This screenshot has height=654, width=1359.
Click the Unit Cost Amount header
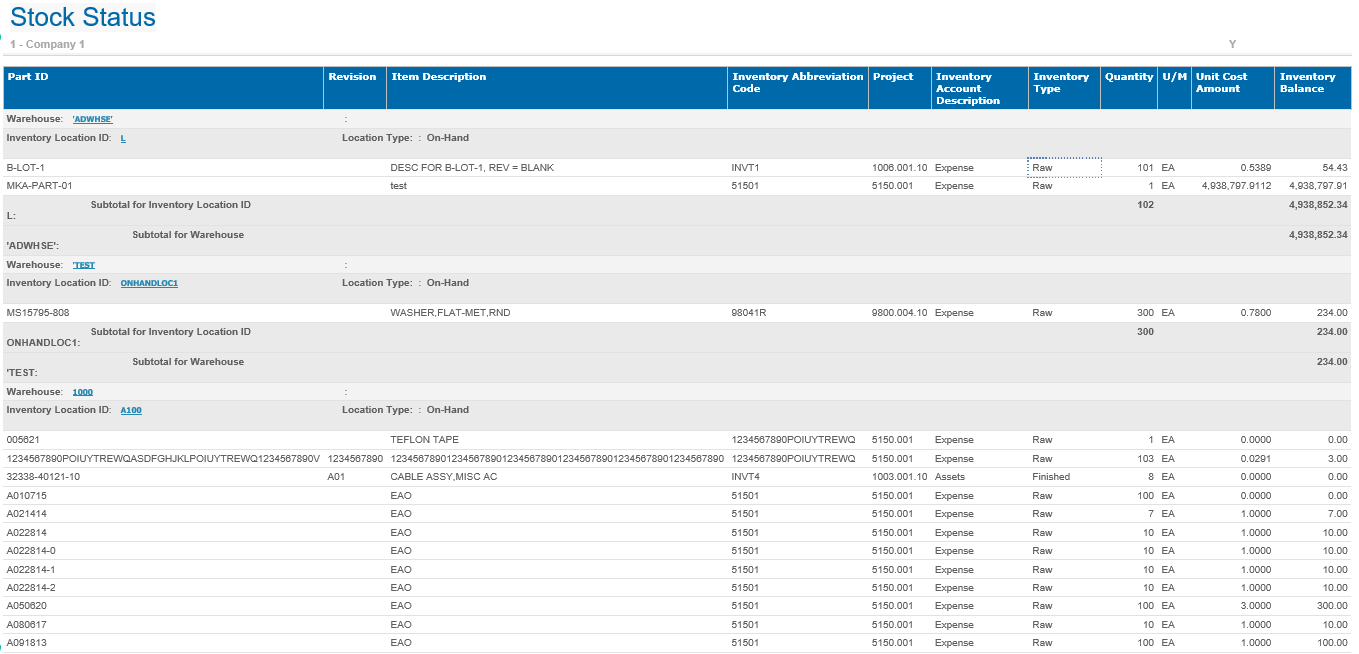tap(1221, 82)
